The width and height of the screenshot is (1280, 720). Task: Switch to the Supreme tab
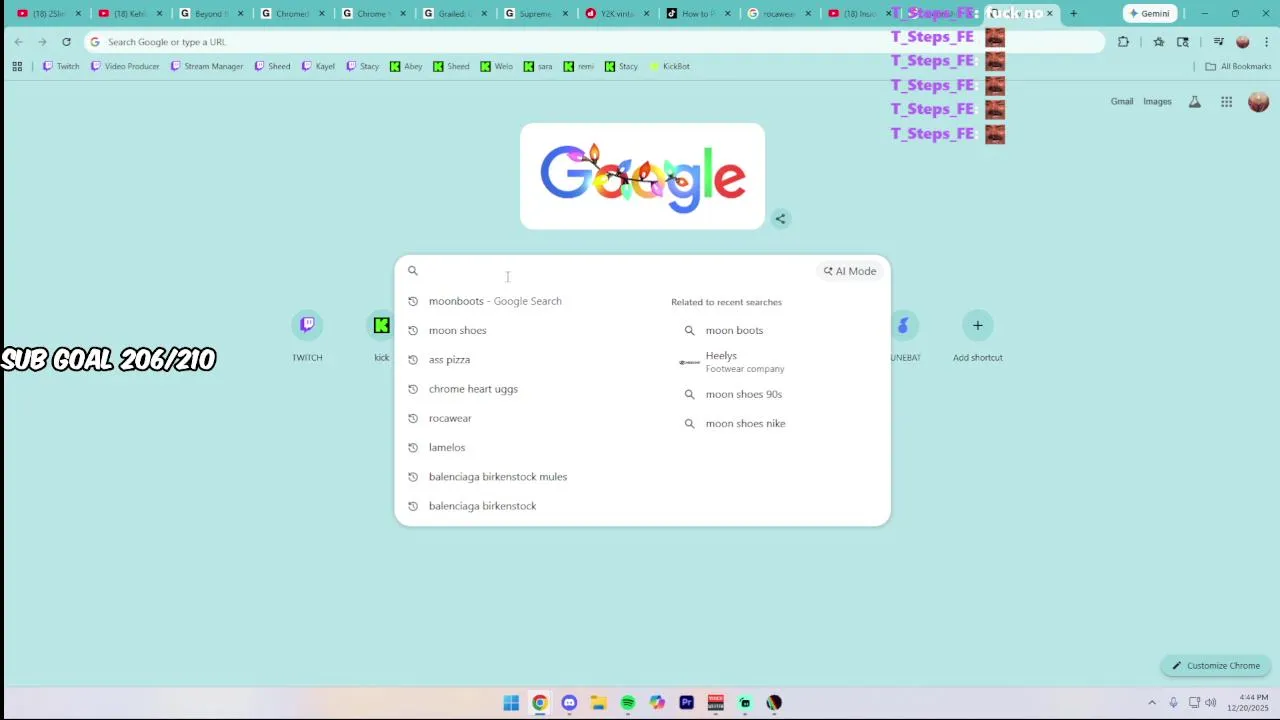coord(535,14)
